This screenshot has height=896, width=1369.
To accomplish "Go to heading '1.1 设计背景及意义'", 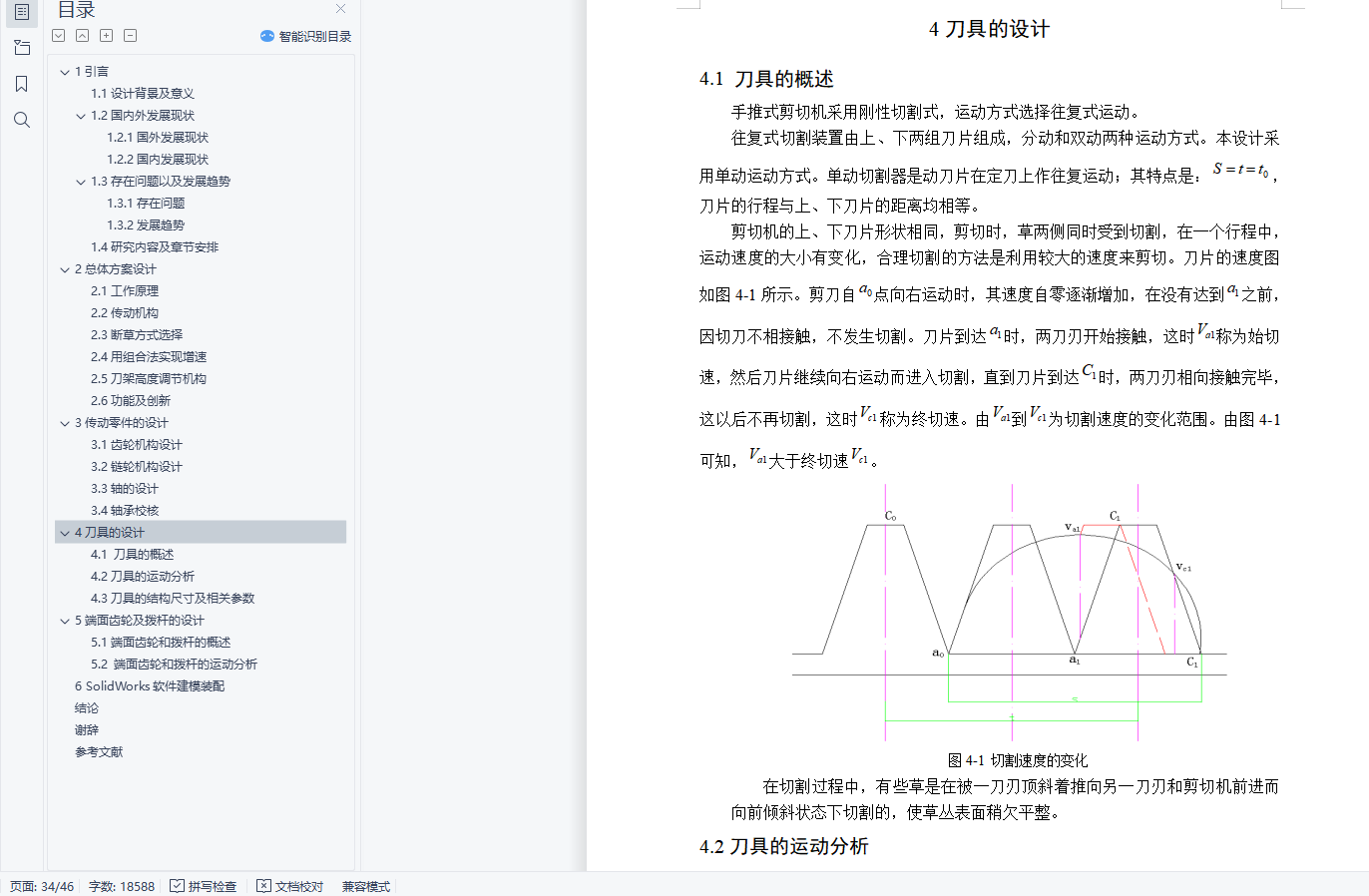I will click(143, 94).
